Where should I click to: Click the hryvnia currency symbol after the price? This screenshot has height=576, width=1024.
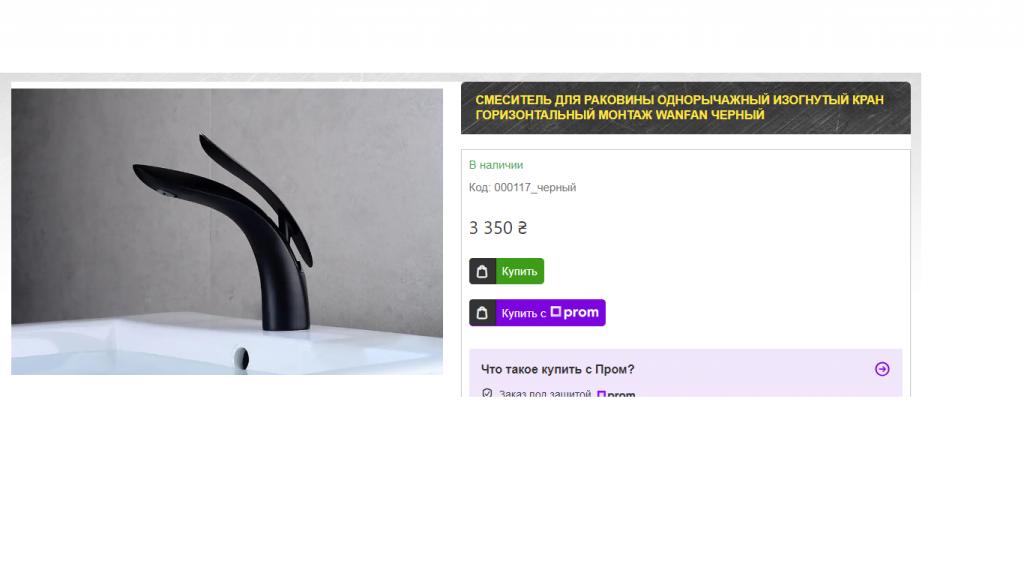[x=522, y=228]
